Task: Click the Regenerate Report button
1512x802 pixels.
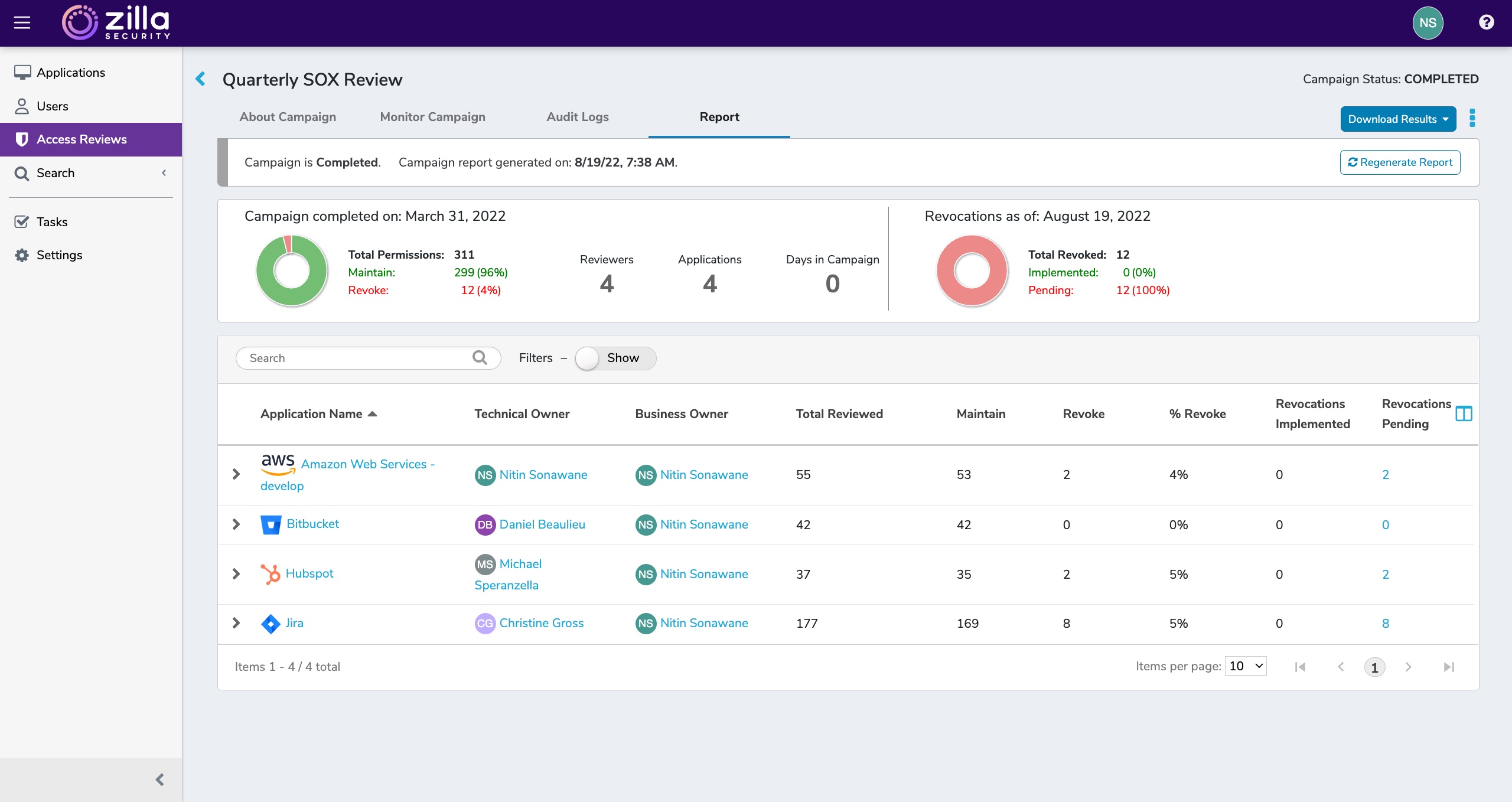Action: (x=1400, y=162)
